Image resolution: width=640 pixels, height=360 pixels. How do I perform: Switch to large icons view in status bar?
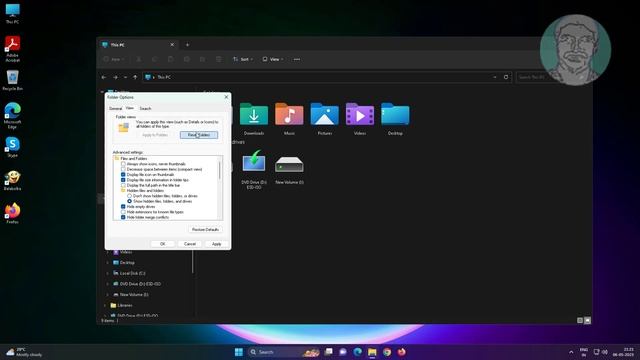point(587,320)
